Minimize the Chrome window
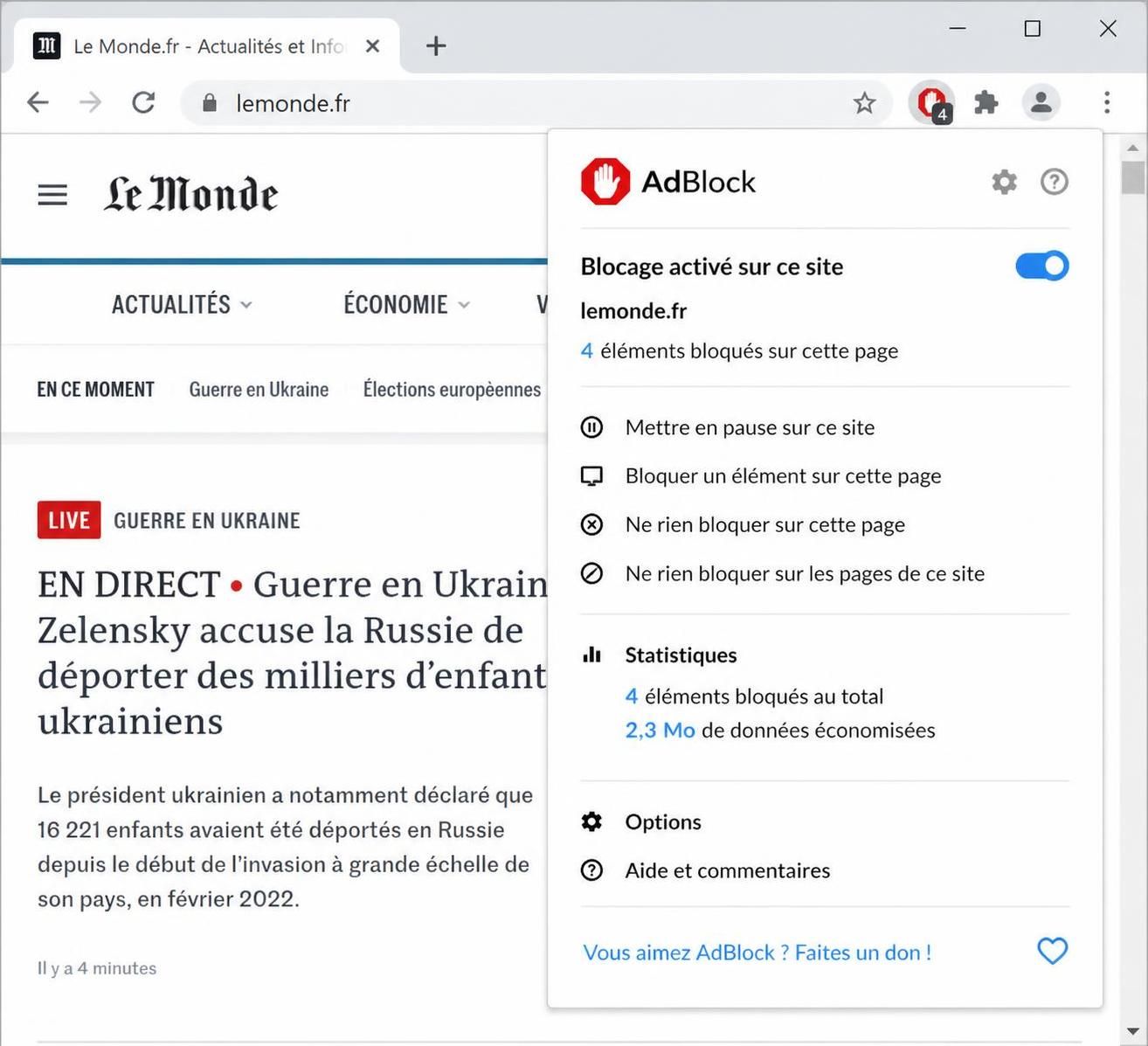Screen dimensions: 1148x1046 [958, 29]
